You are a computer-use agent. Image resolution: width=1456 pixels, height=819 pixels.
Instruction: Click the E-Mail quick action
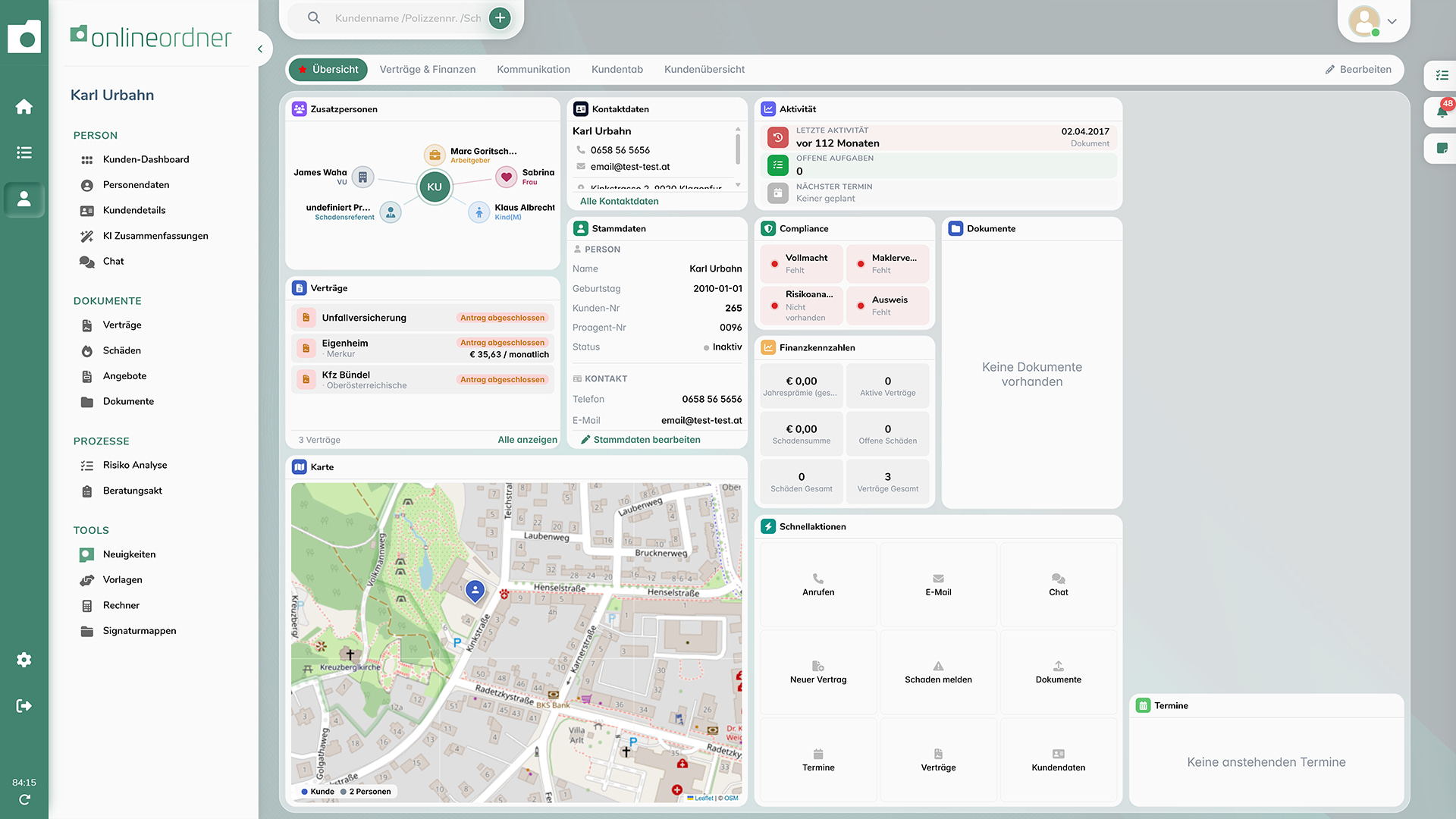pos(938,585)
